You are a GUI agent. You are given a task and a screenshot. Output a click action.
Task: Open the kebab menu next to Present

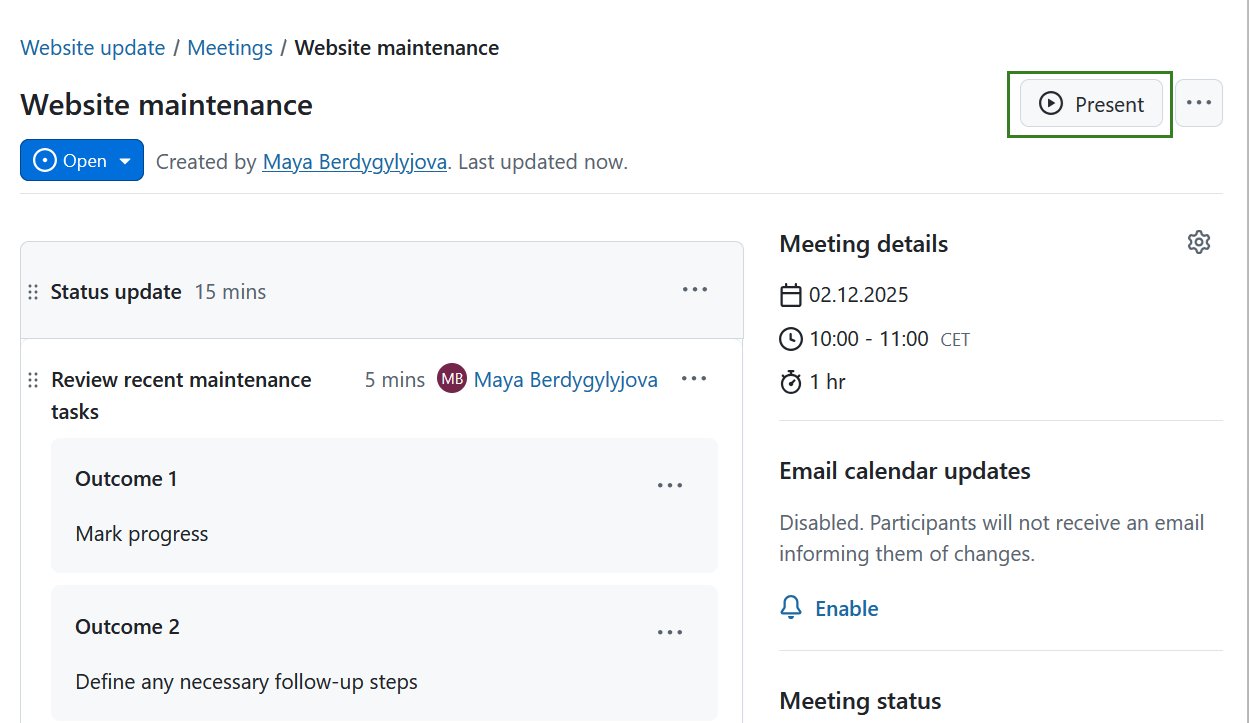pos(1198,102)
